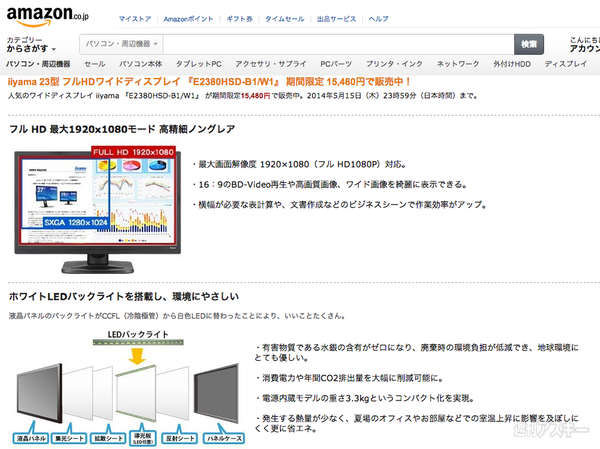Screen dimensions: 600x449
Task: Click the フル HD 最大1920x1080モード heading
Action: point(122,129)
